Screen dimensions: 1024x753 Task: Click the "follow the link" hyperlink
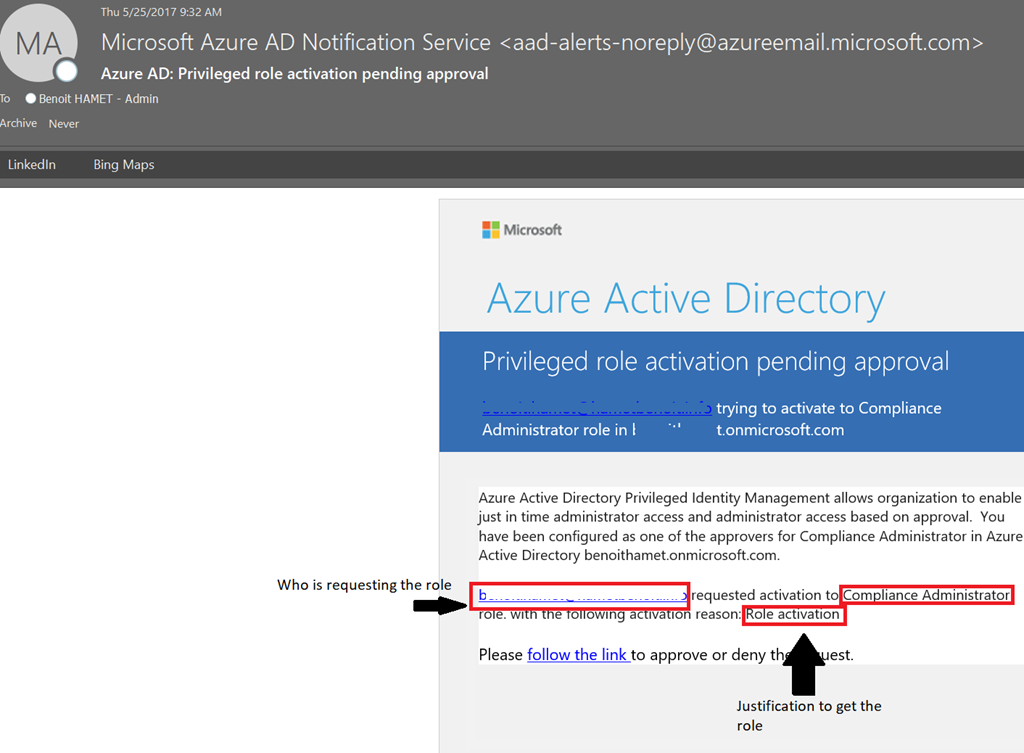click(578, 655)
